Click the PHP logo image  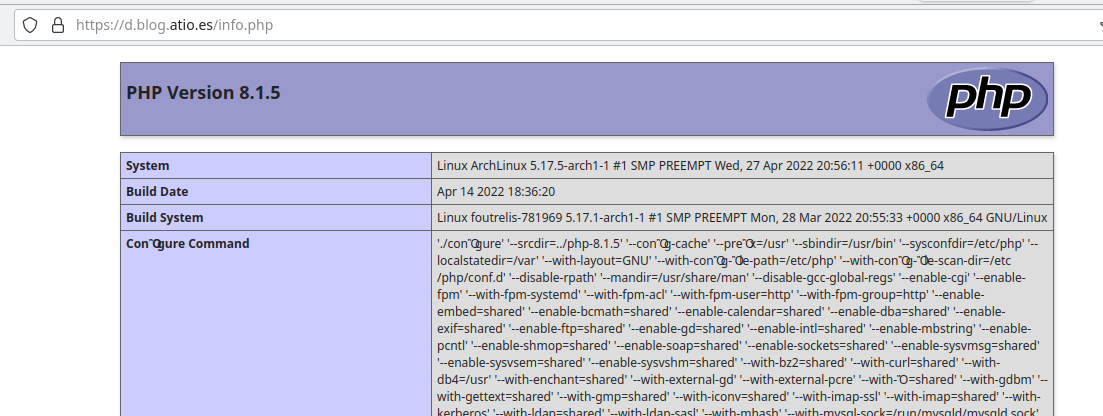tap(986, 99)
